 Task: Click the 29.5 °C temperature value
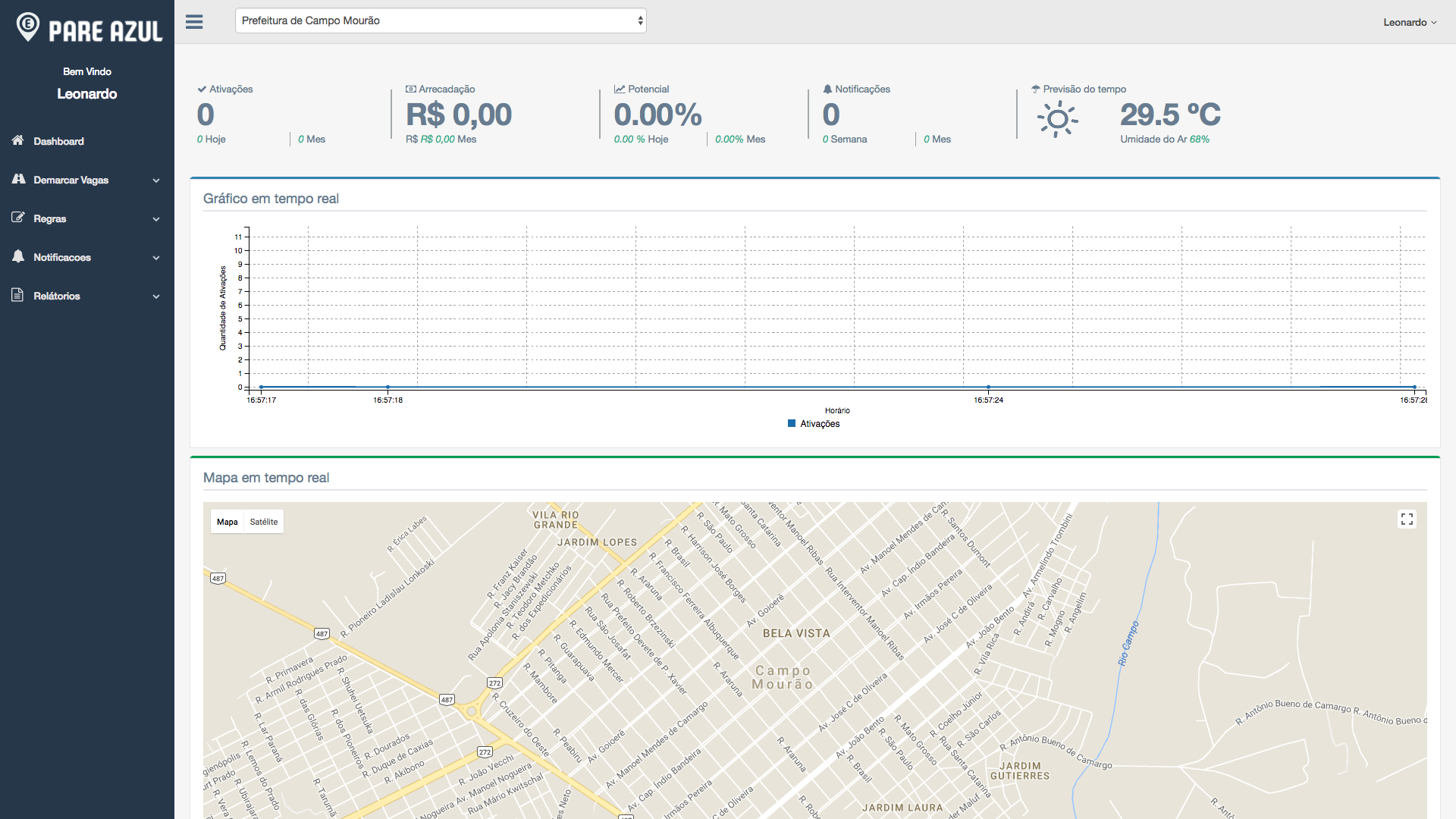[1170, 115]
